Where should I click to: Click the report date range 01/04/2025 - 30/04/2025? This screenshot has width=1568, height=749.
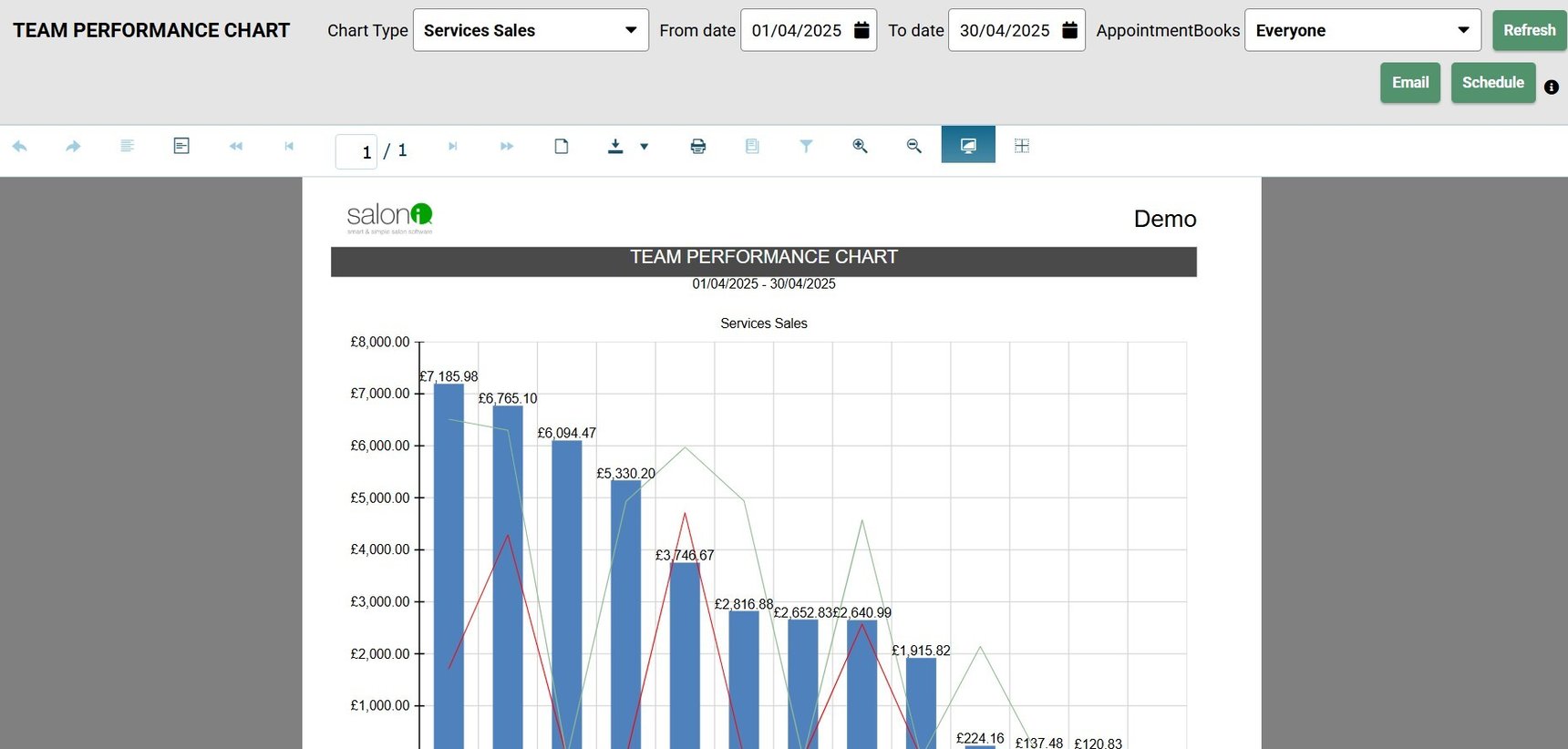764,283
